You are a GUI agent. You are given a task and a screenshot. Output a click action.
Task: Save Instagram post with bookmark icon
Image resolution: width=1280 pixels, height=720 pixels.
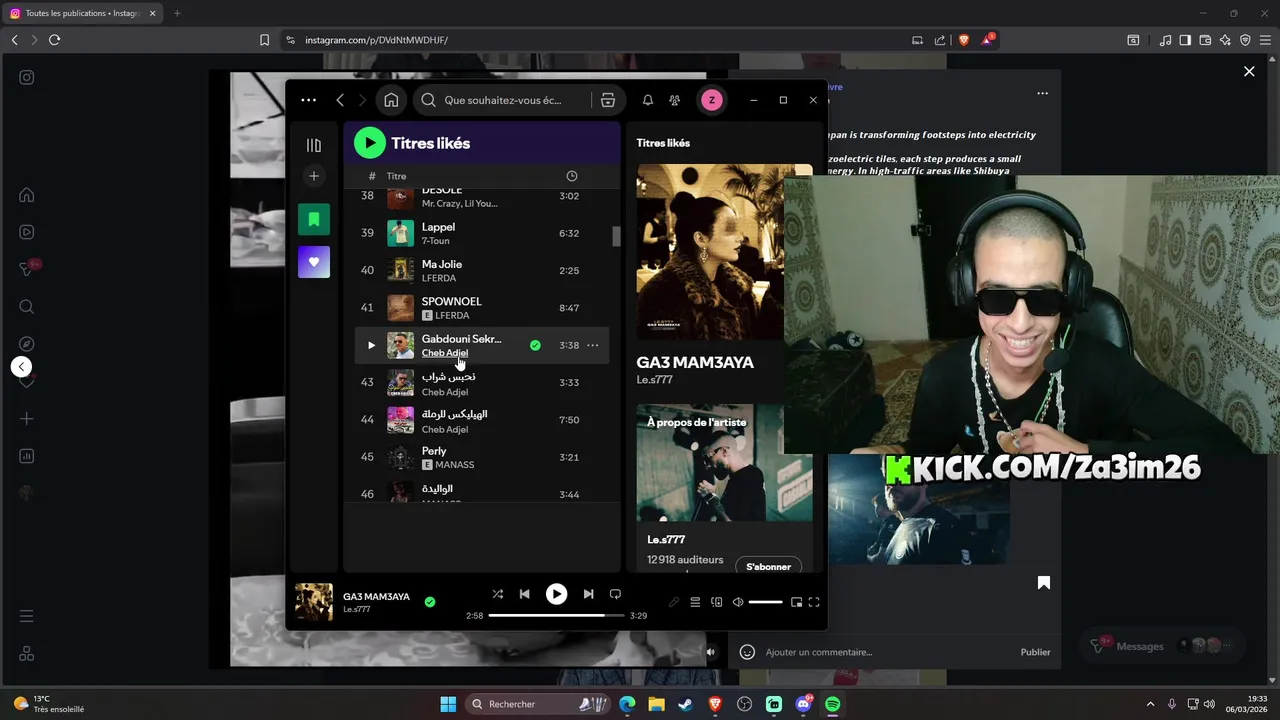click(1044, 582)
